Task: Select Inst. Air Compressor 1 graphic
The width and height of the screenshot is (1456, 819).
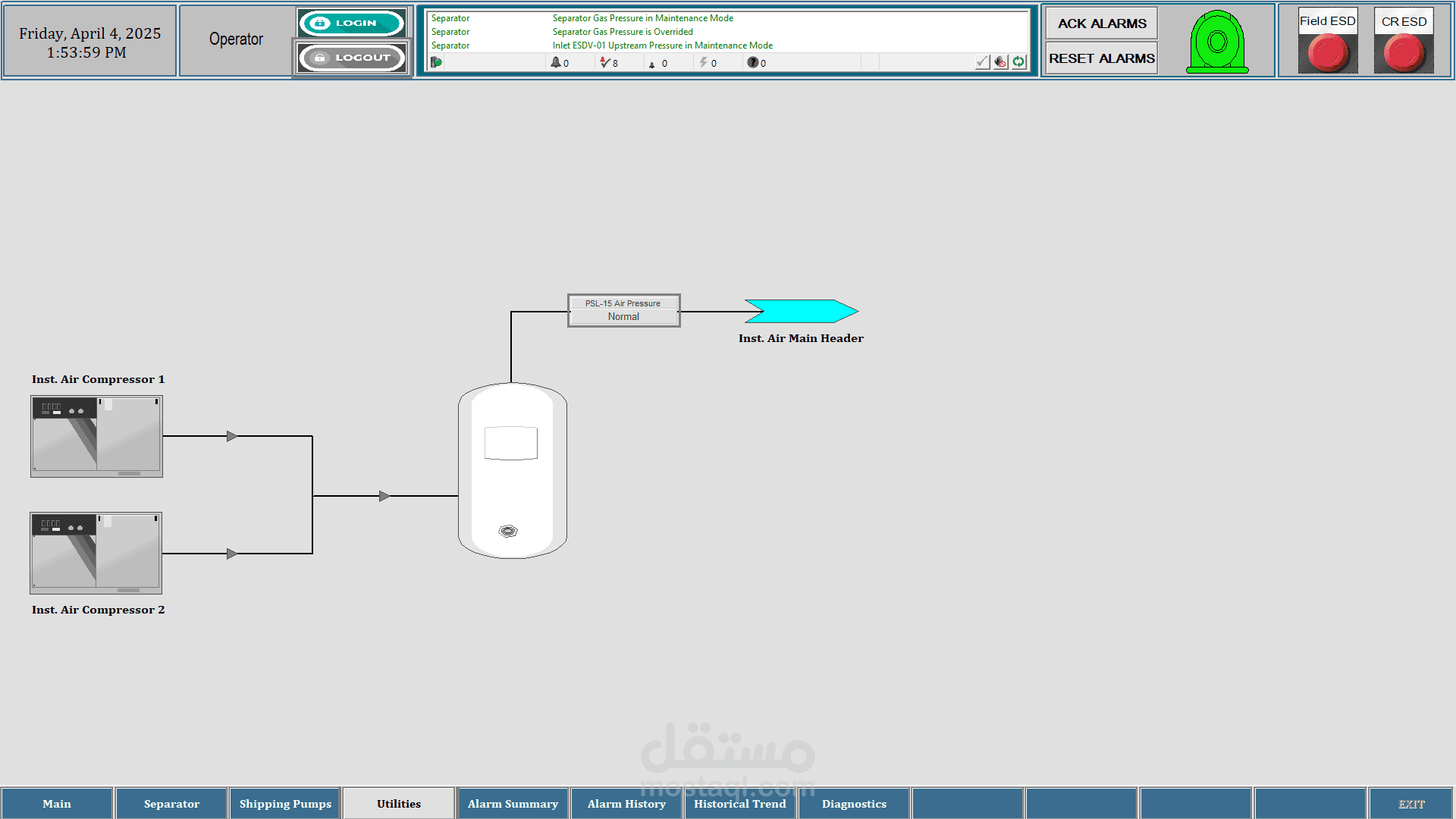Action: [x=96, y=436]
